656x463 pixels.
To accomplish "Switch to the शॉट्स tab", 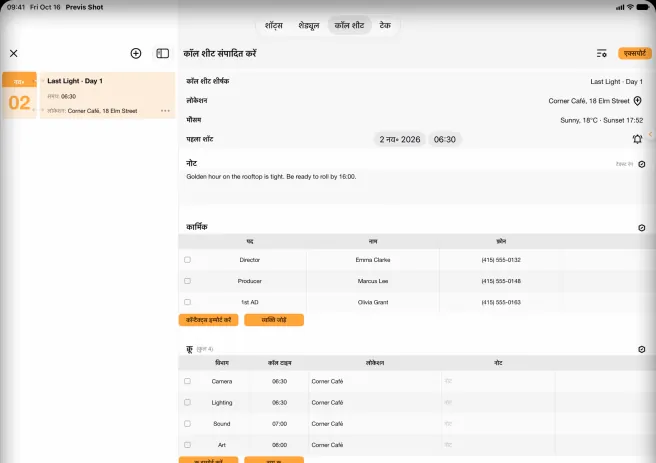I will tap(274, 26).
